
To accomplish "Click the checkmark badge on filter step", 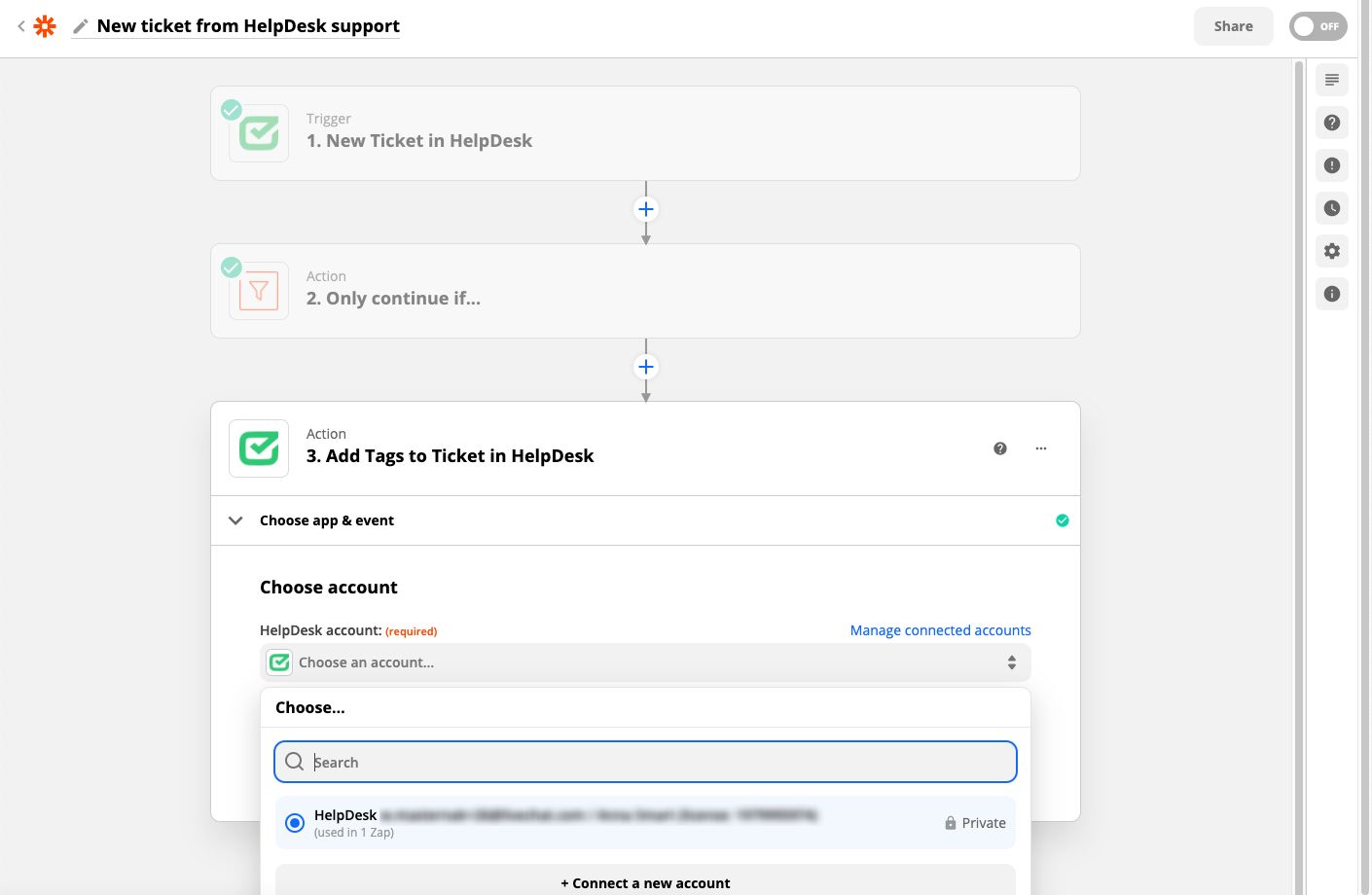I will [232, 268].
